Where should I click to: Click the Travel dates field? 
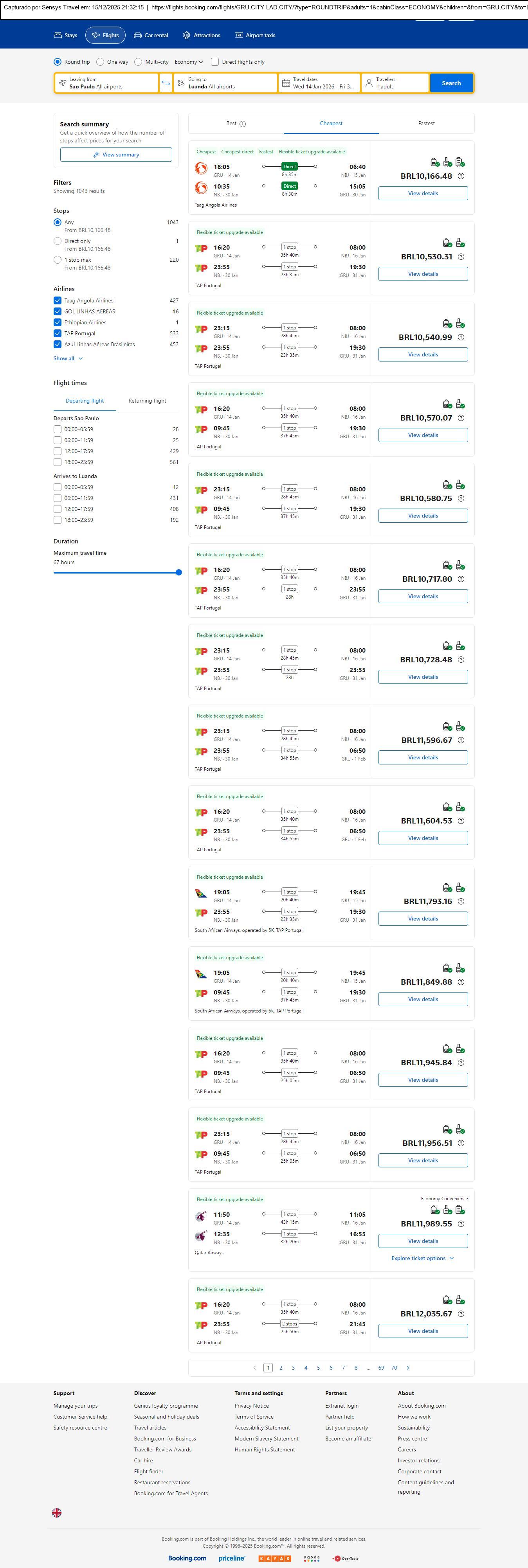point(319,83)
